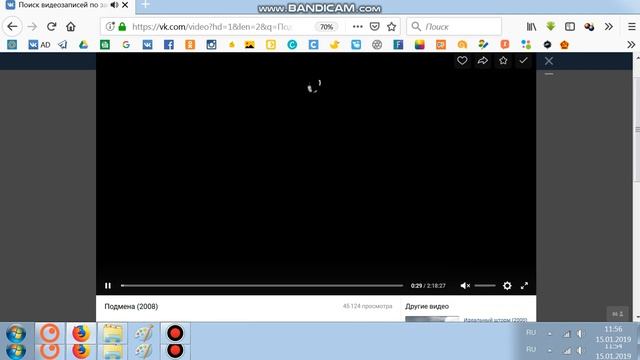This screenshot has width=640, height=360.
Task: Open the round teal C bookmark
Action: 292,44
